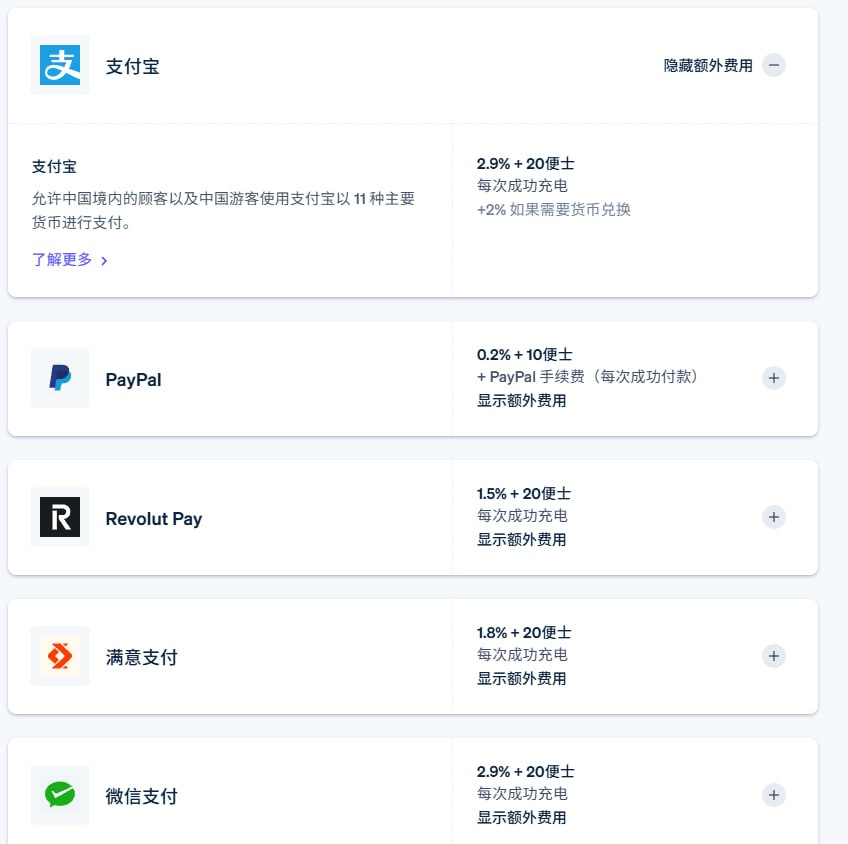Screen dimensions: 848x844
Task: Expand 微信支付 fees with the plus icon
Action: [774, 795]
